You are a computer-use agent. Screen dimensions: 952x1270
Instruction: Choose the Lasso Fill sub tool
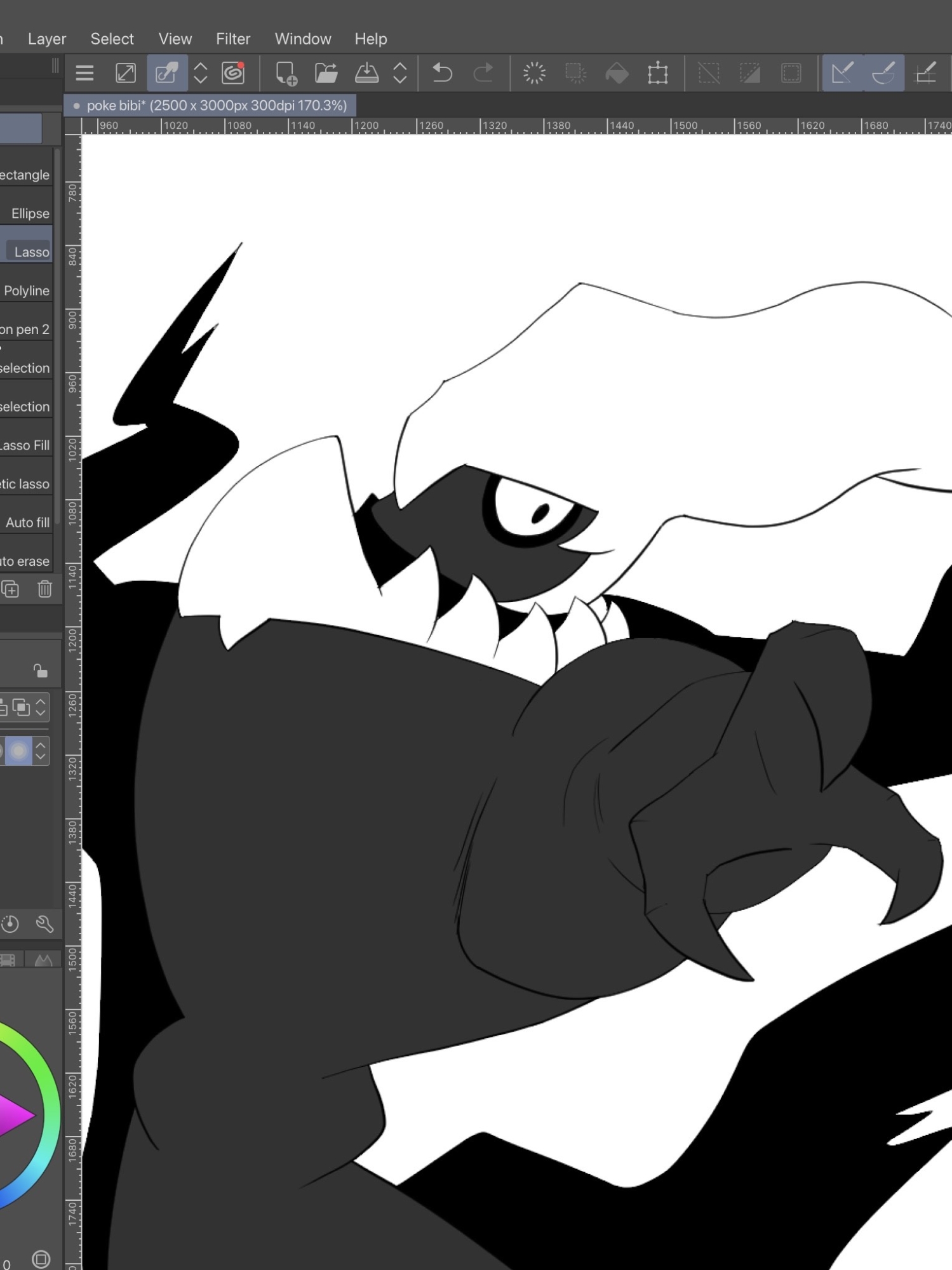(25, 445)
